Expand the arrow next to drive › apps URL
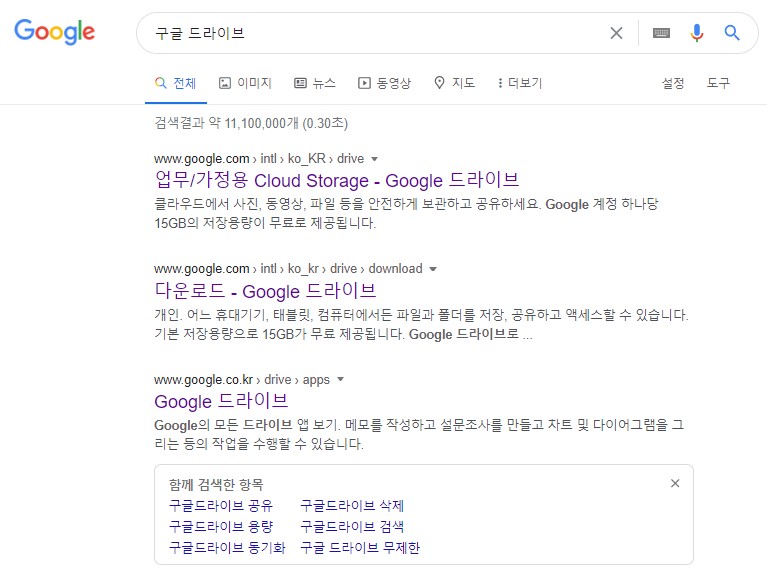Screen dimensions: 767x576 tap(341, 379)
